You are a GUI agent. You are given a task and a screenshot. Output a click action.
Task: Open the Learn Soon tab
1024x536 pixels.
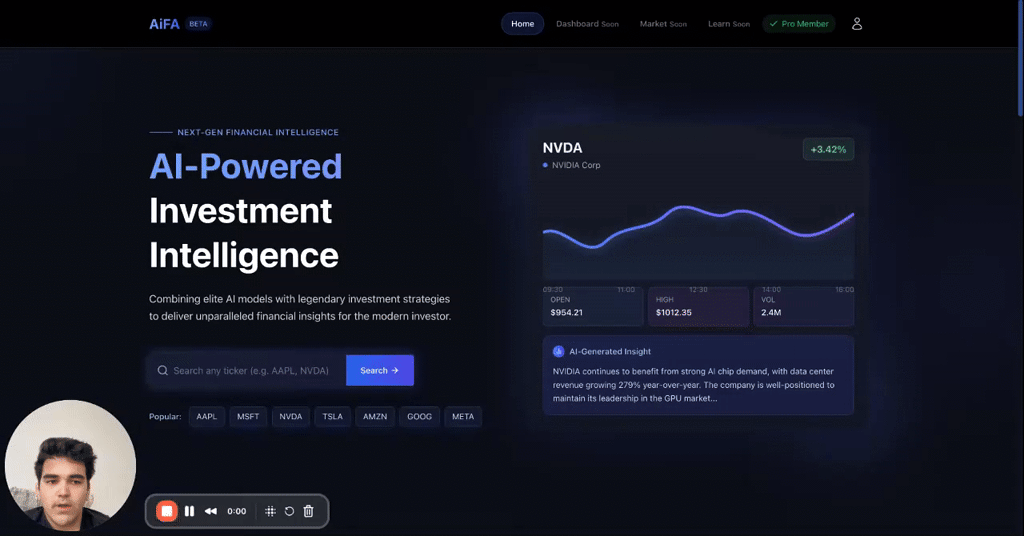[x=729, y=24]
